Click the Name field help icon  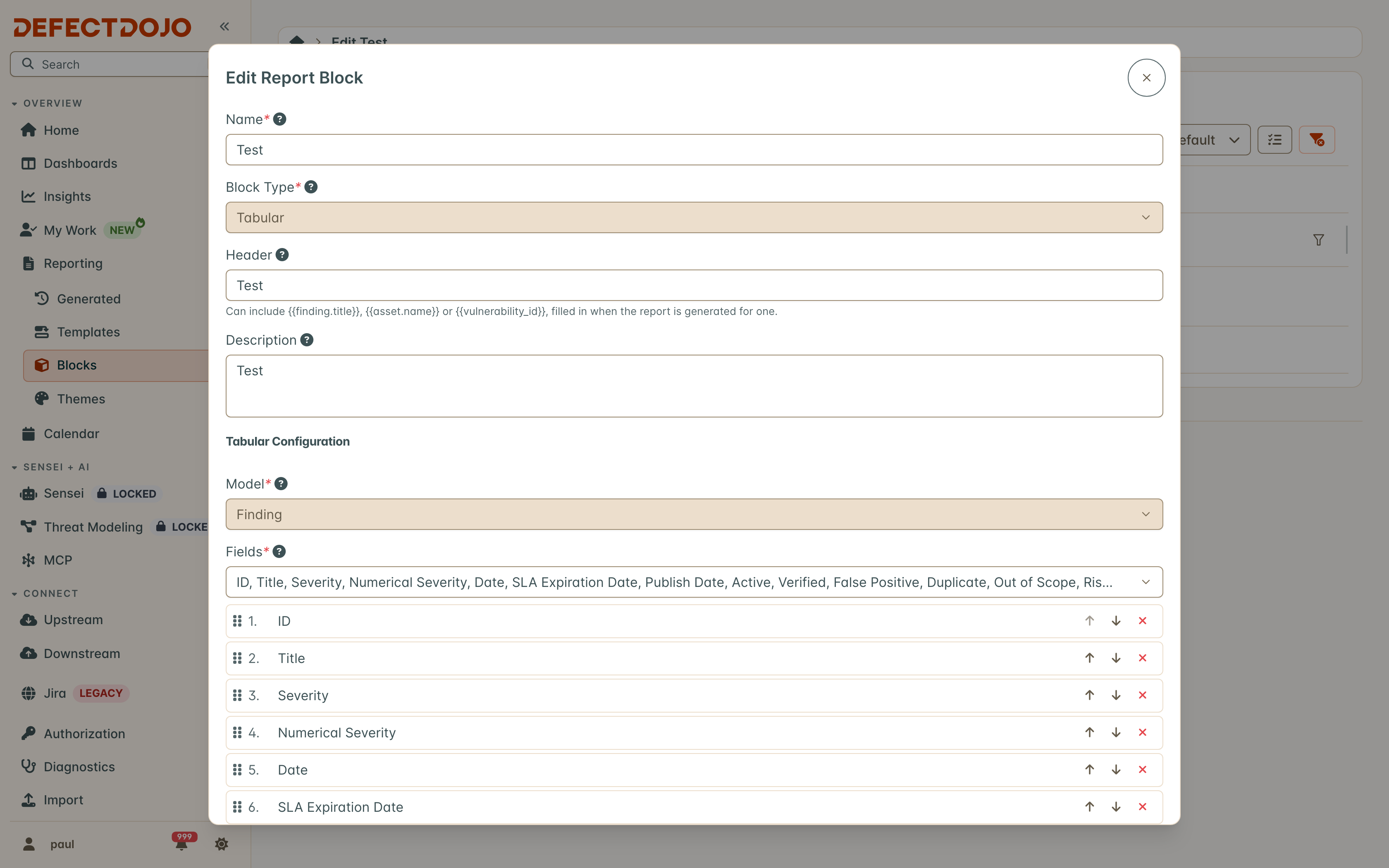click(x=279, y=119)
